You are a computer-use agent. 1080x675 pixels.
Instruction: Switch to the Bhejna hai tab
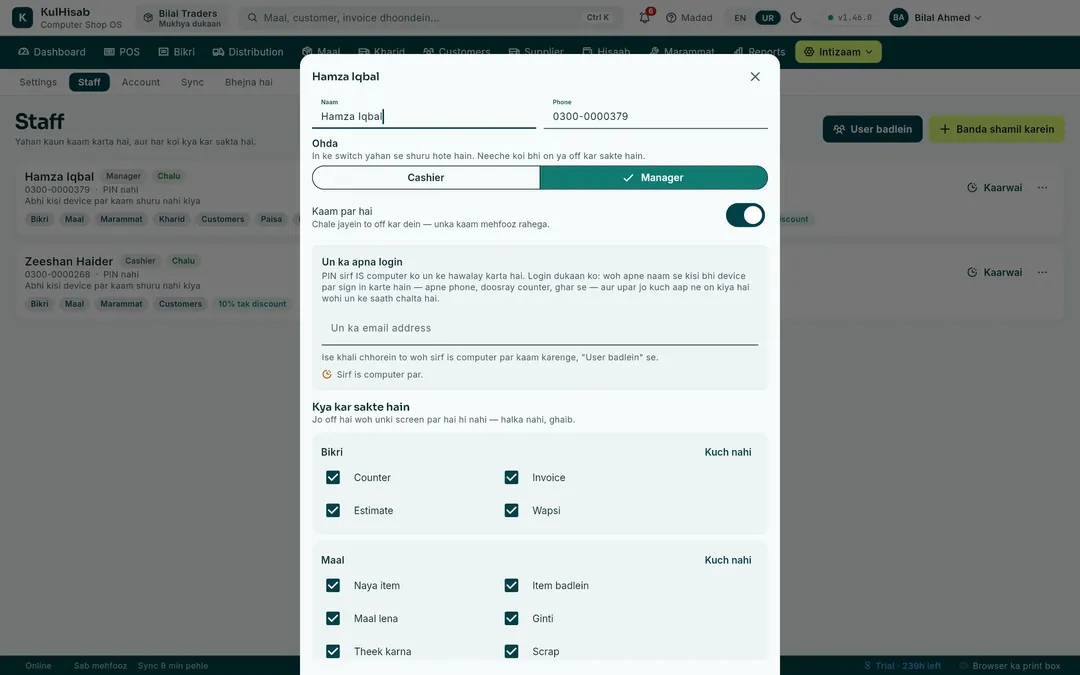coord(249,82)
